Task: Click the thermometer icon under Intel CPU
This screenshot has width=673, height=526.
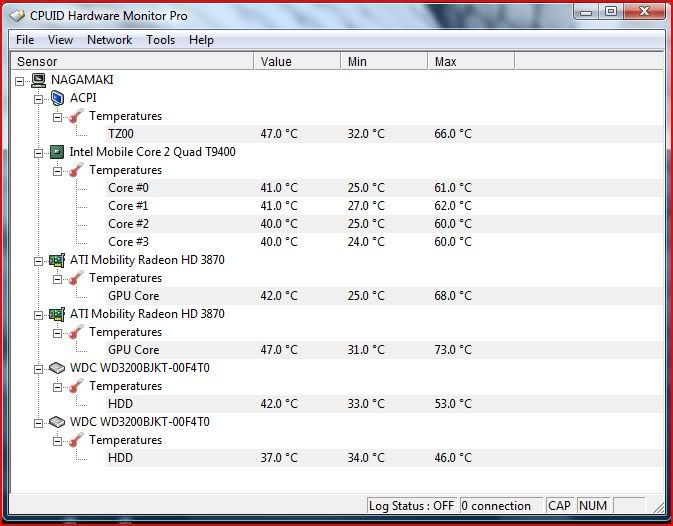Action: (x=76, y=170)
